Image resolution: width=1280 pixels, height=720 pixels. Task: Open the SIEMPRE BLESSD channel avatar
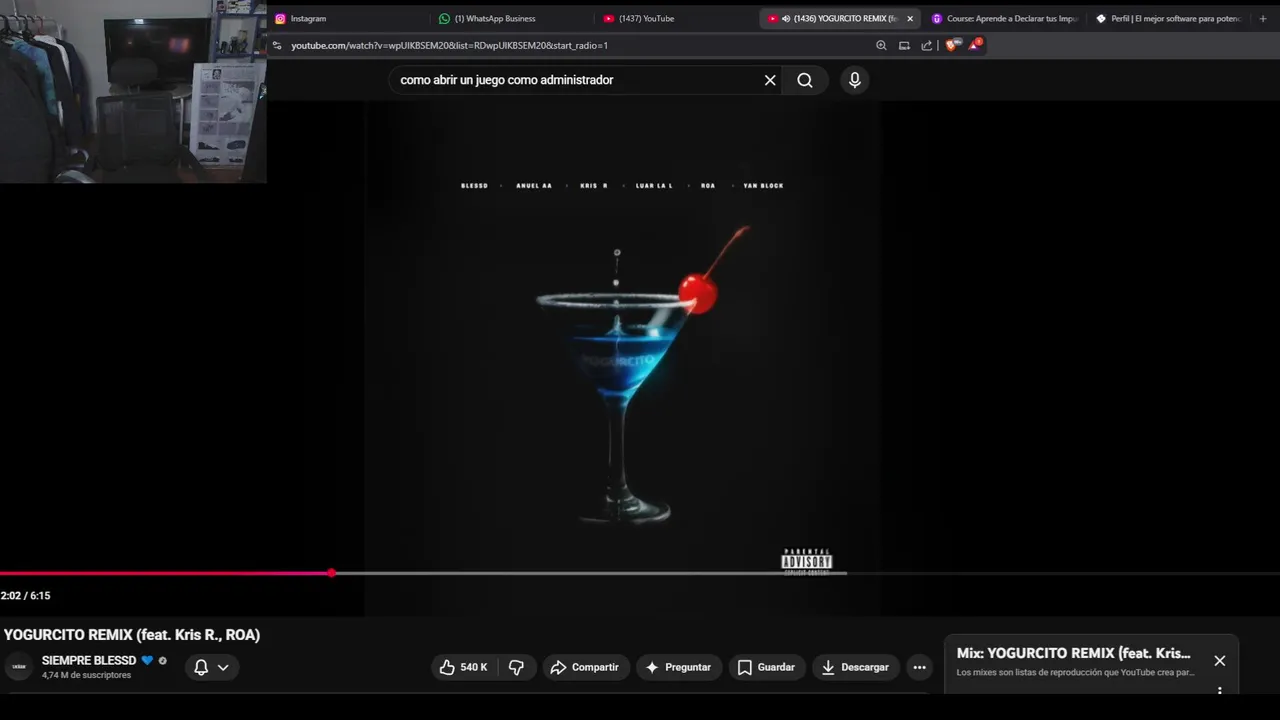(19, 667)
